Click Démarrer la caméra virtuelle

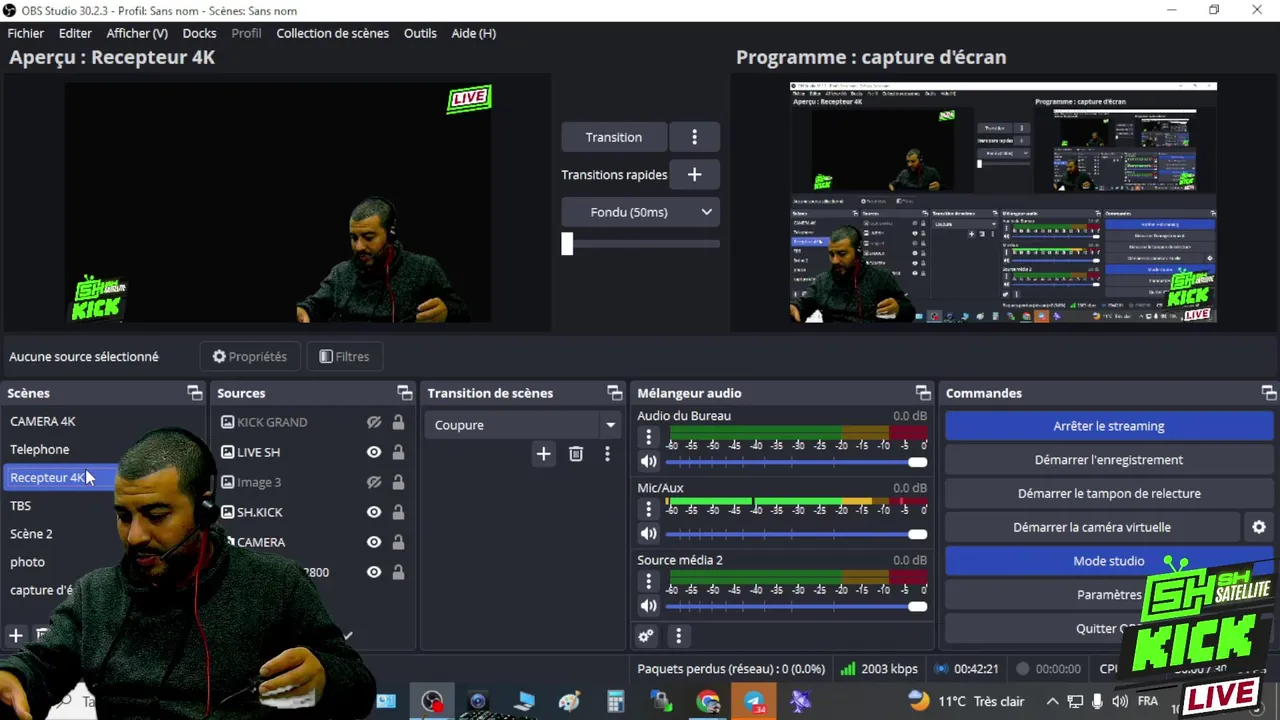click(x=1092, y=527)
